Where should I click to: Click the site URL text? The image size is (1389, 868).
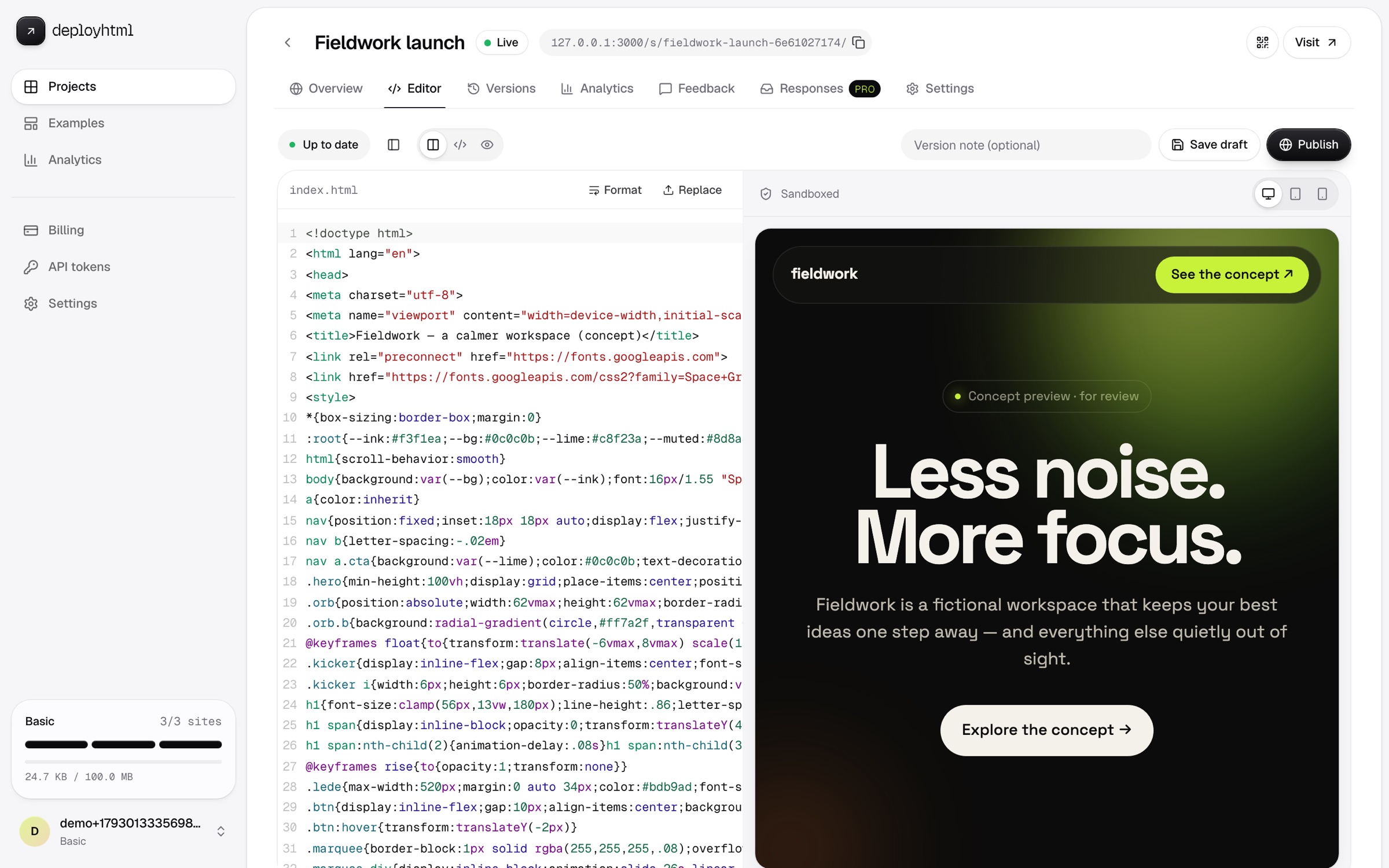pyautogui.click(x=698, y=43)
